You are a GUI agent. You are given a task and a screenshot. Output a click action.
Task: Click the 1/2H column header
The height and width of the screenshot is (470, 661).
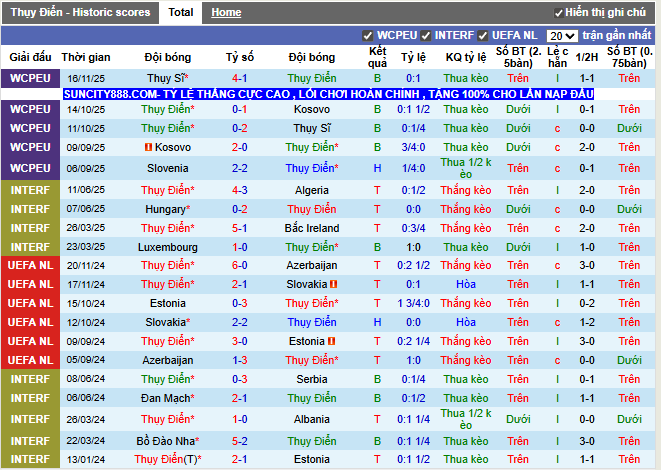587,57
